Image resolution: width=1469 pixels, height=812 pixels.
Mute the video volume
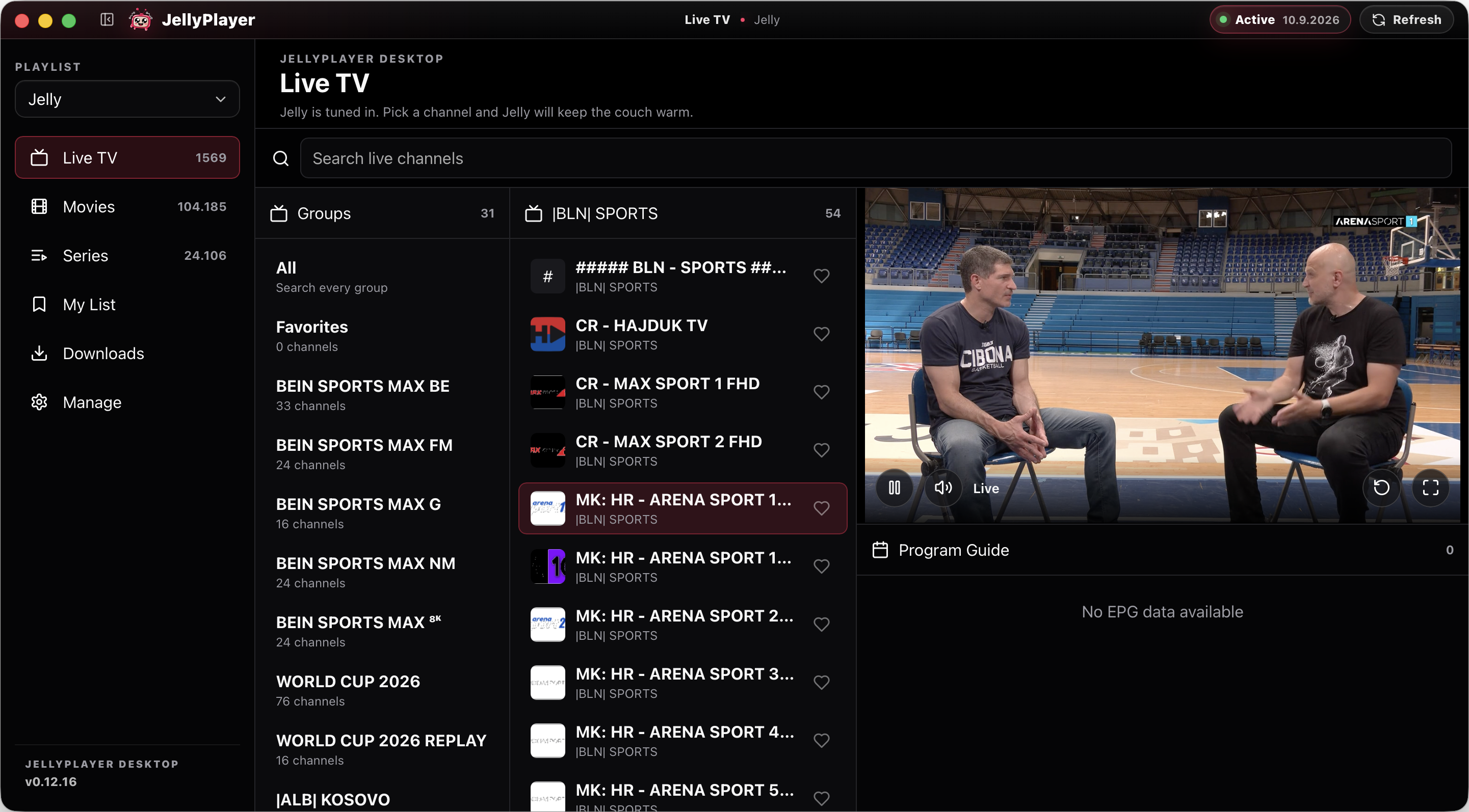click(x=943, y=488)
